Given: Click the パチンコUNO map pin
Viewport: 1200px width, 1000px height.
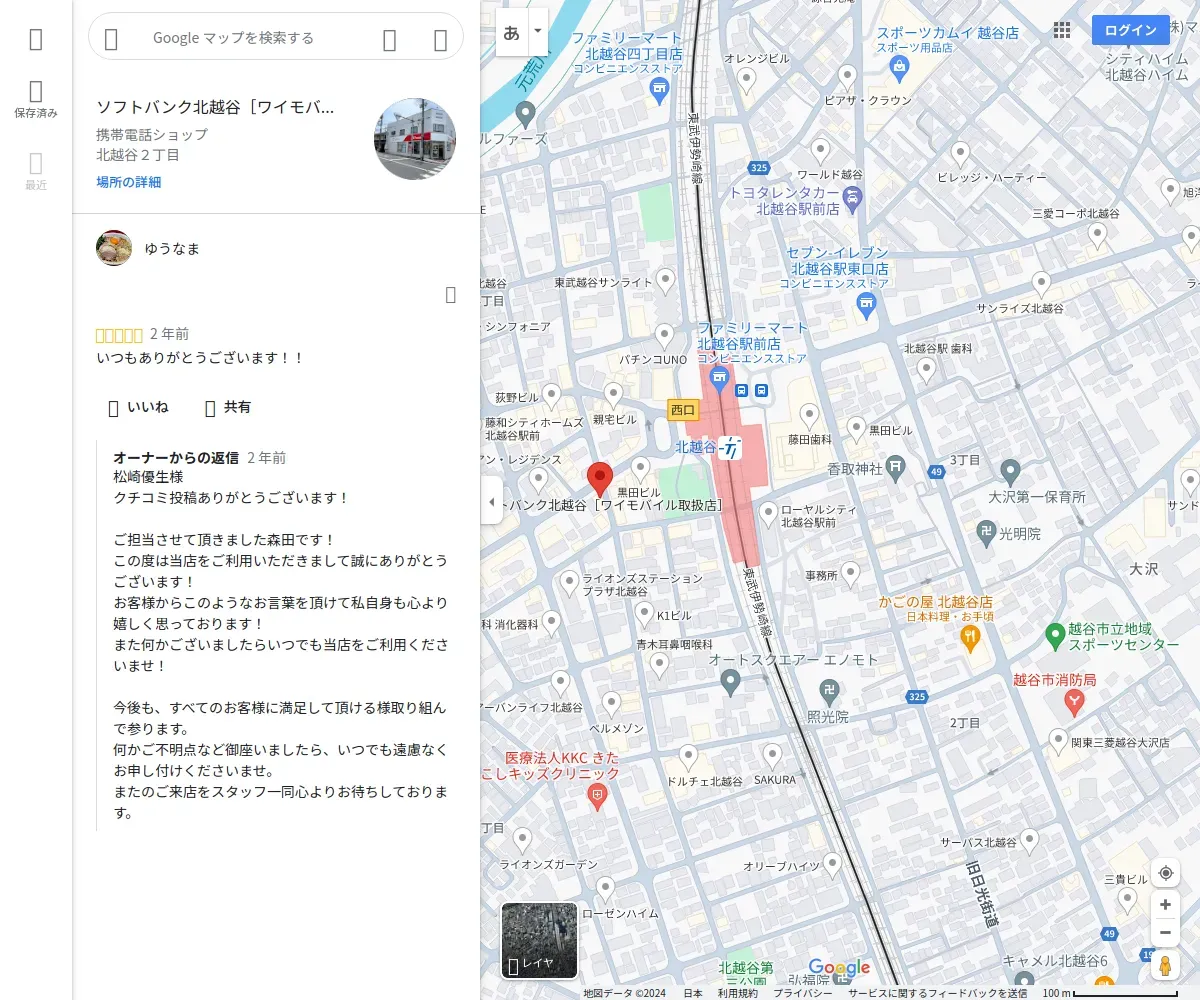Looking at the screenshot, I should point(664,335).
